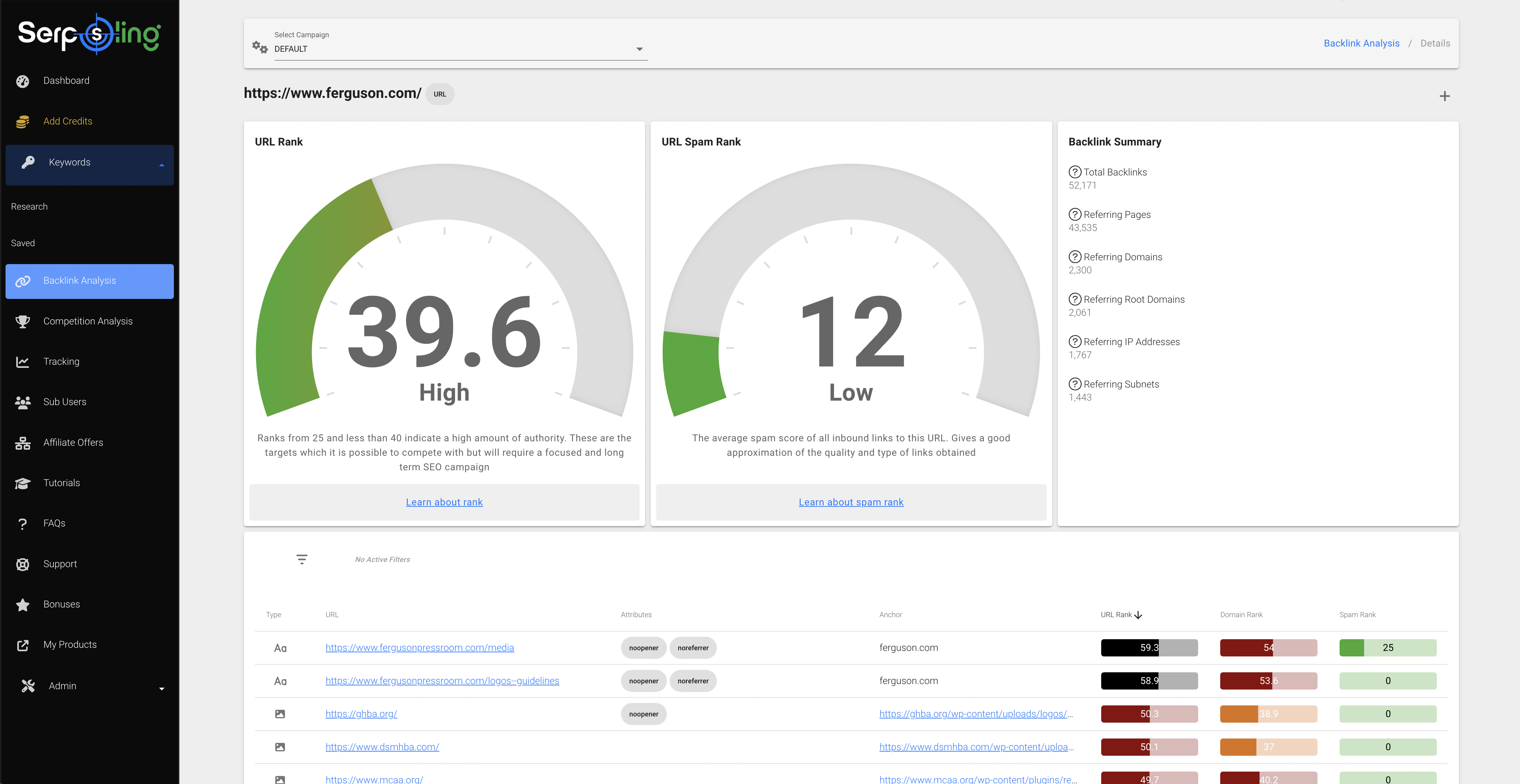
Task: Open the Select Campaign dropdown
Action: click(461, 49)
